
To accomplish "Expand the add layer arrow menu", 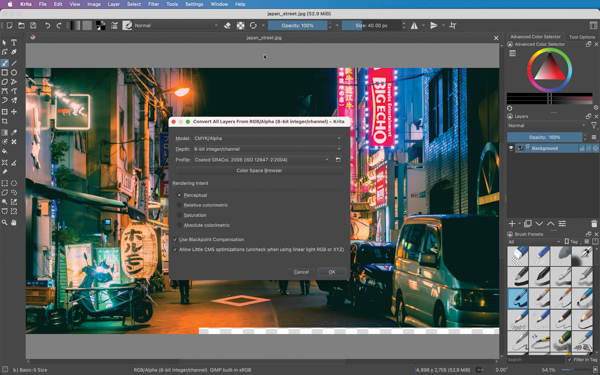I will click(520, 223).
